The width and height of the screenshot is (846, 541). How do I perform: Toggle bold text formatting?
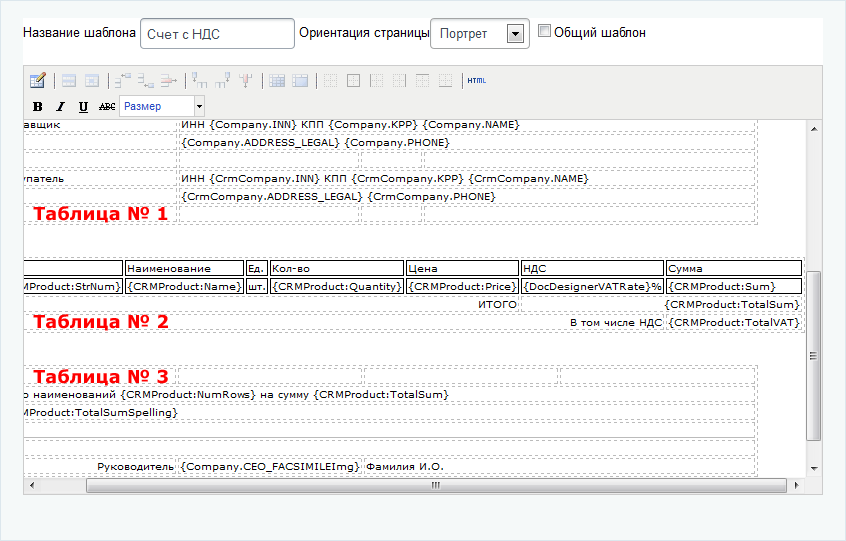coord(38,106)
